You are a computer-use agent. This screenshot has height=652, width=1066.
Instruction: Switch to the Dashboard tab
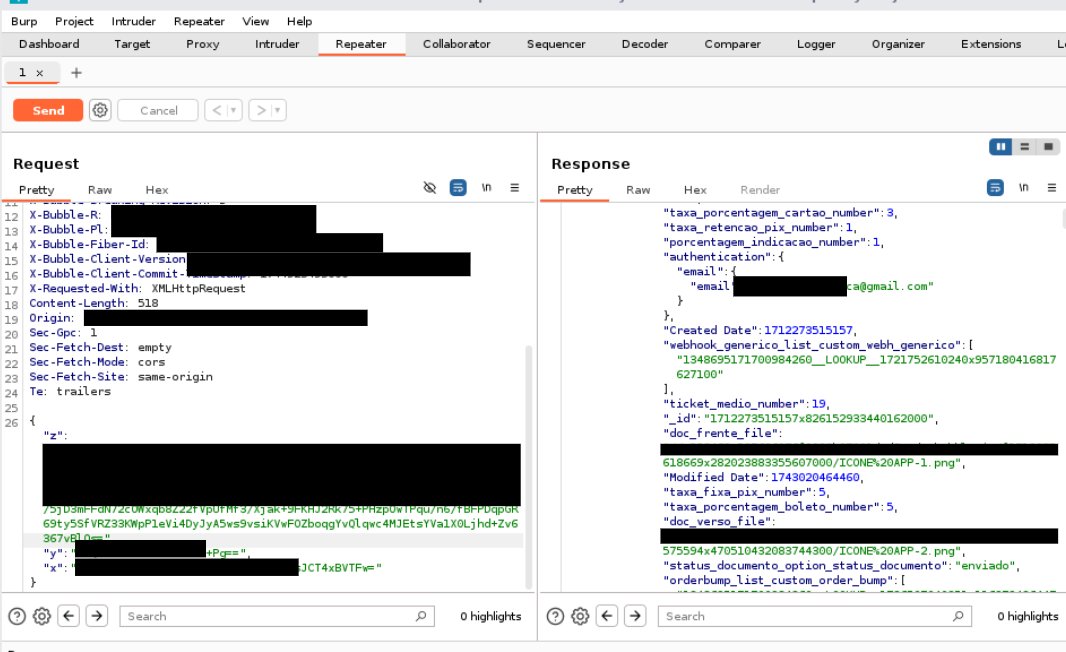tap(49, 44)
